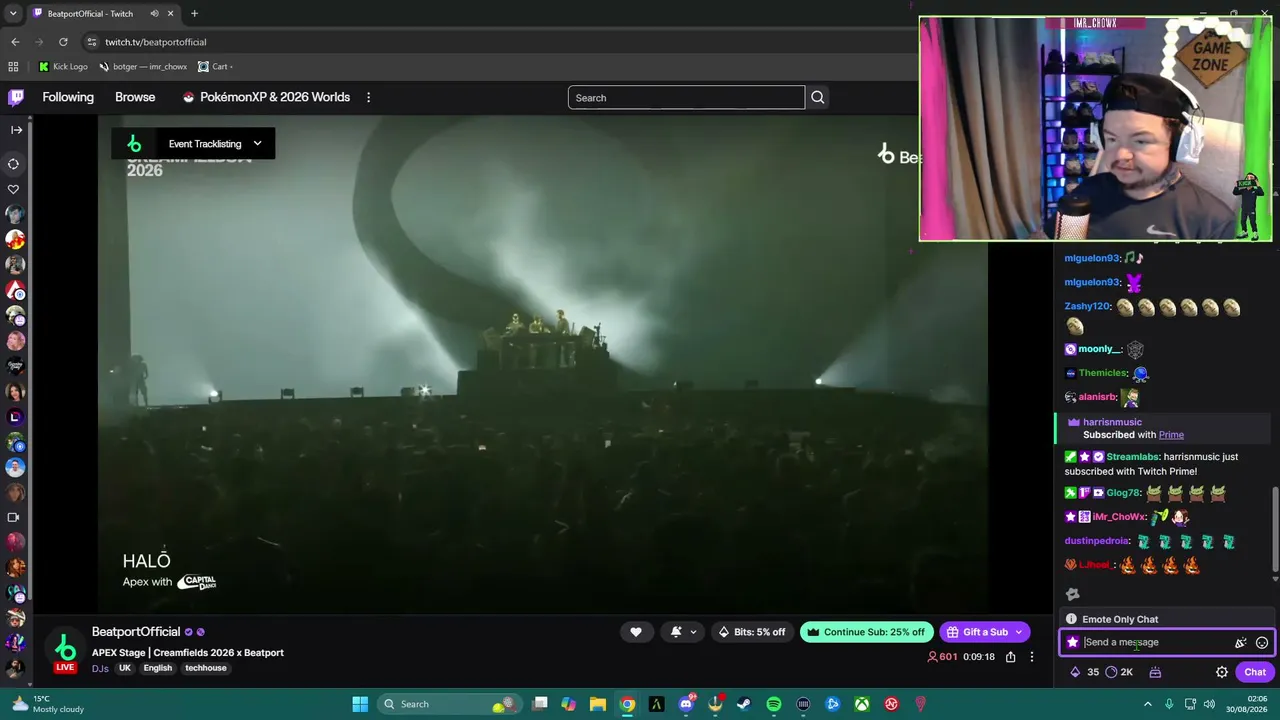This screenshot has height=720, width=1280.
Task: Click the Twitch Search input field
Action: 686,97
